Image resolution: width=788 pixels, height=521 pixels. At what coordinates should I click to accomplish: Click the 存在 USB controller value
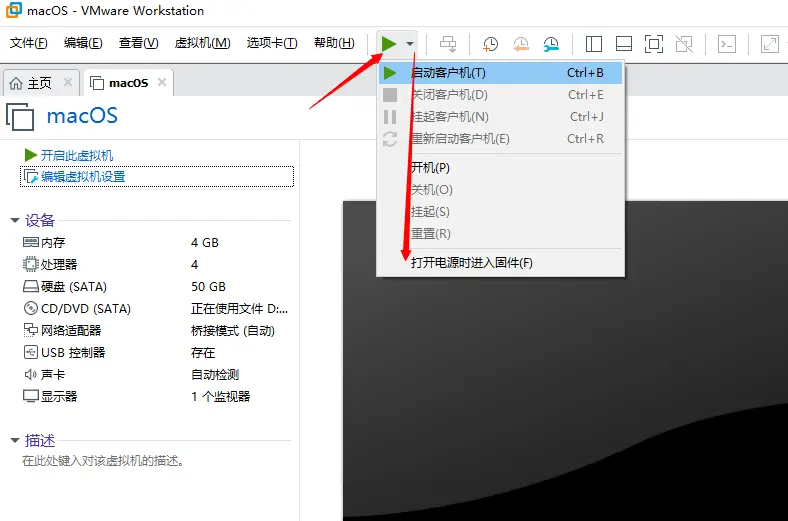[203, 353]
